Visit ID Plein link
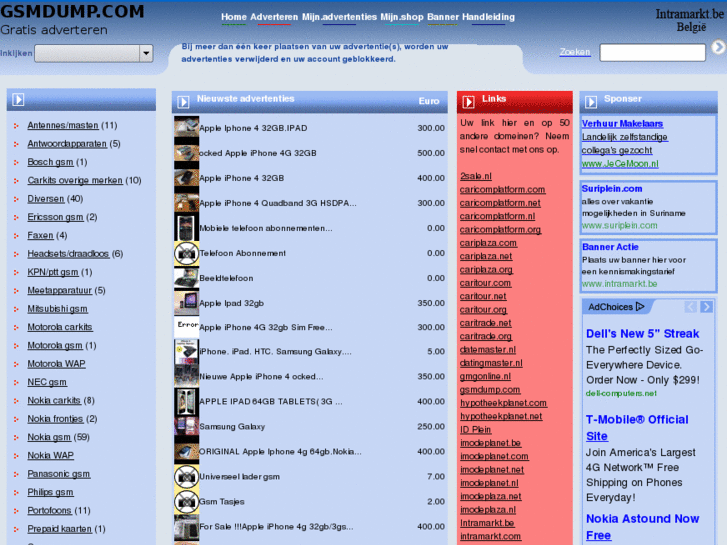The height and width of the screenshot is (545, 727). click(475, 430)
